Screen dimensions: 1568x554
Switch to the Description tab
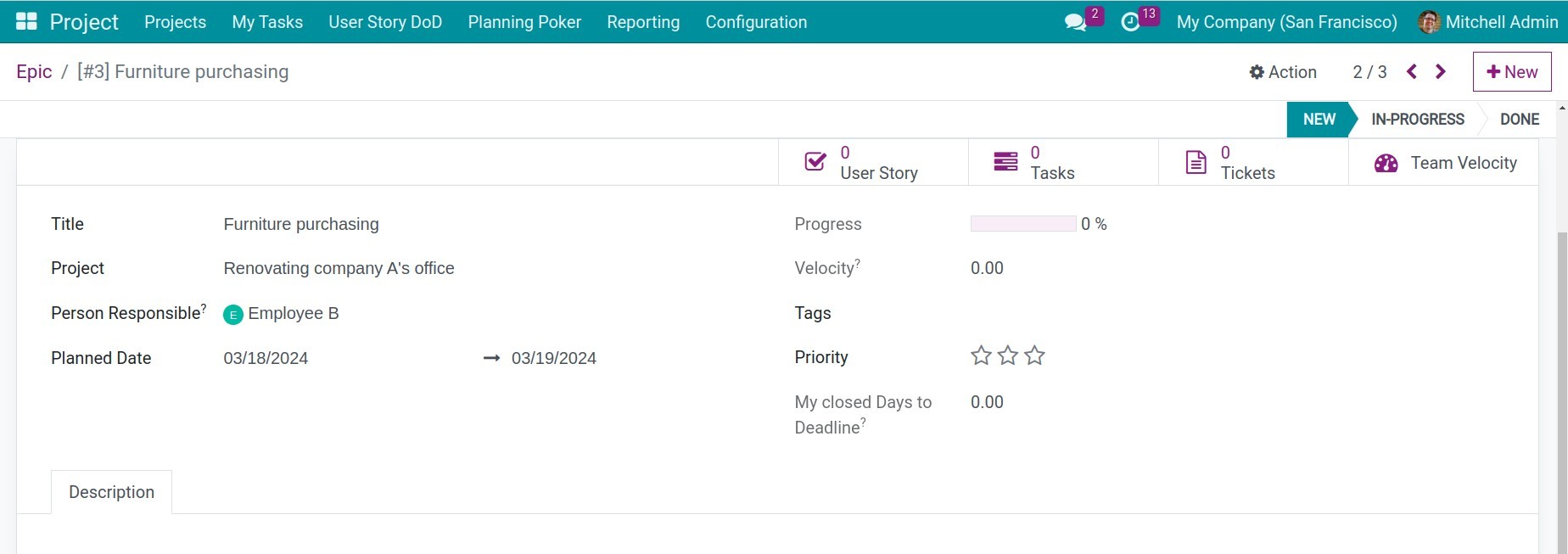point(111,492)
